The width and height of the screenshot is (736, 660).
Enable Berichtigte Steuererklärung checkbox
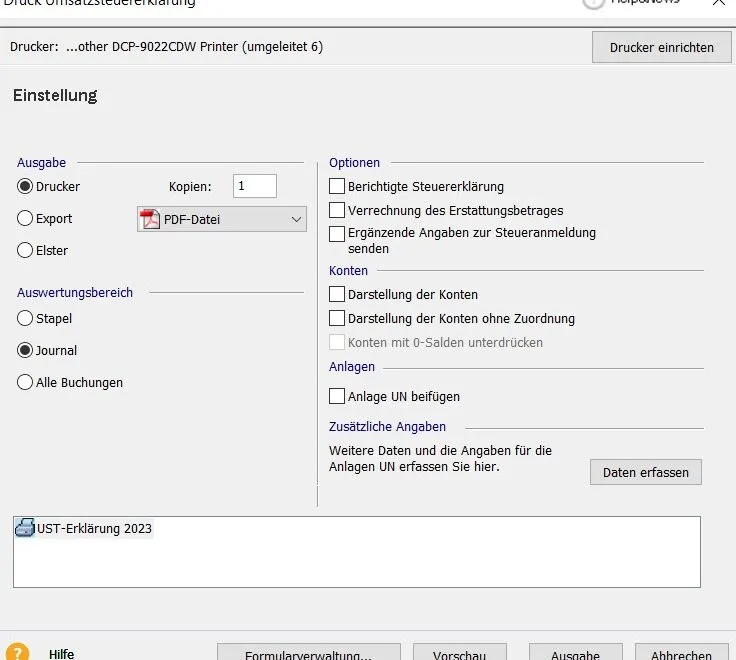(337, 186)
